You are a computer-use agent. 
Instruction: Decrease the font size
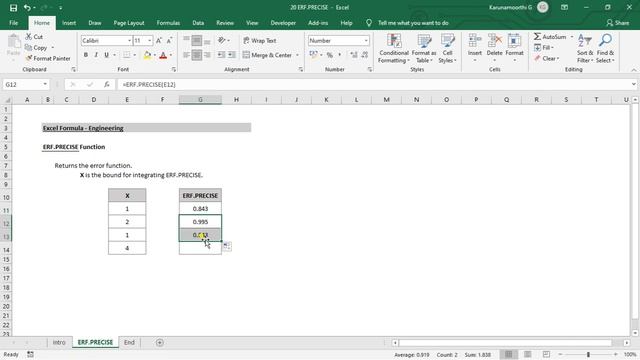(x=169, y=40)
